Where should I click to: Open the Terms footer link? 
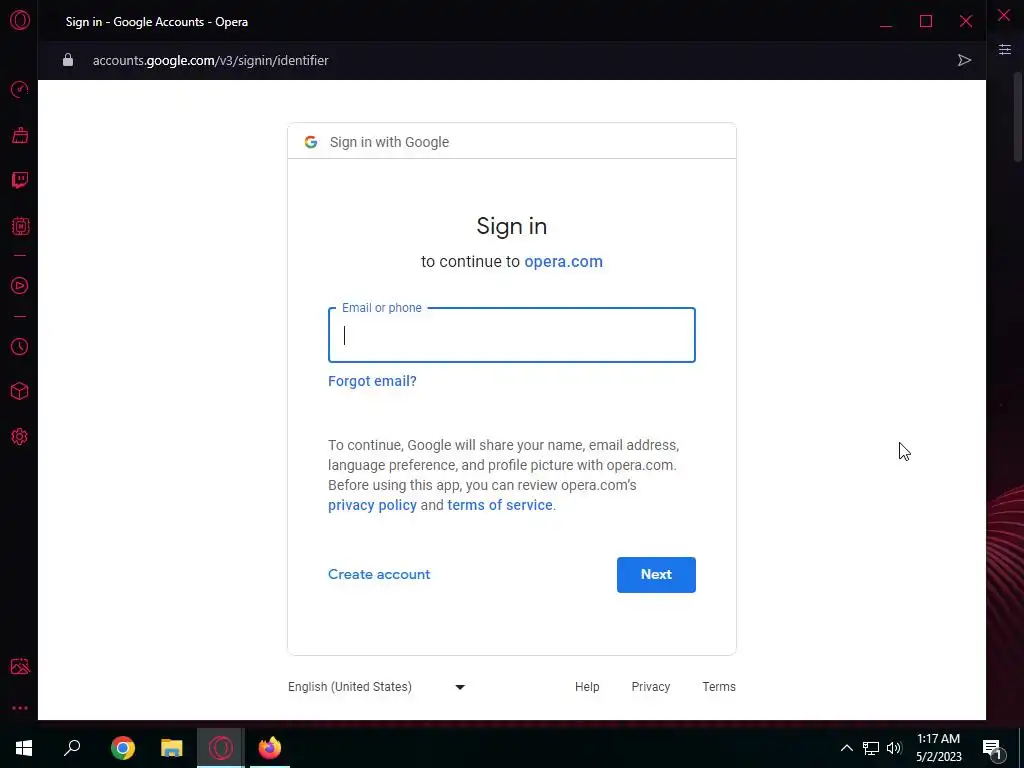click(718, 686)
